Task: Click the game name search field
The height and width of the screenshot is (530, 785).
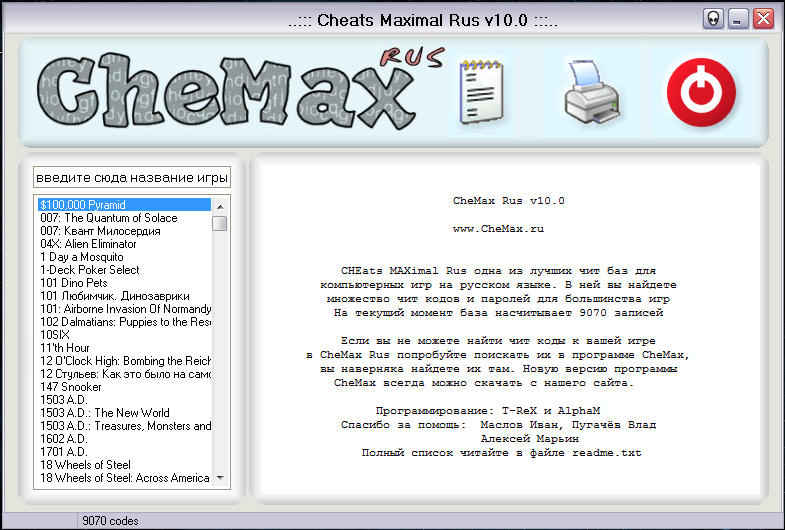Action: (x=132, y=178)
